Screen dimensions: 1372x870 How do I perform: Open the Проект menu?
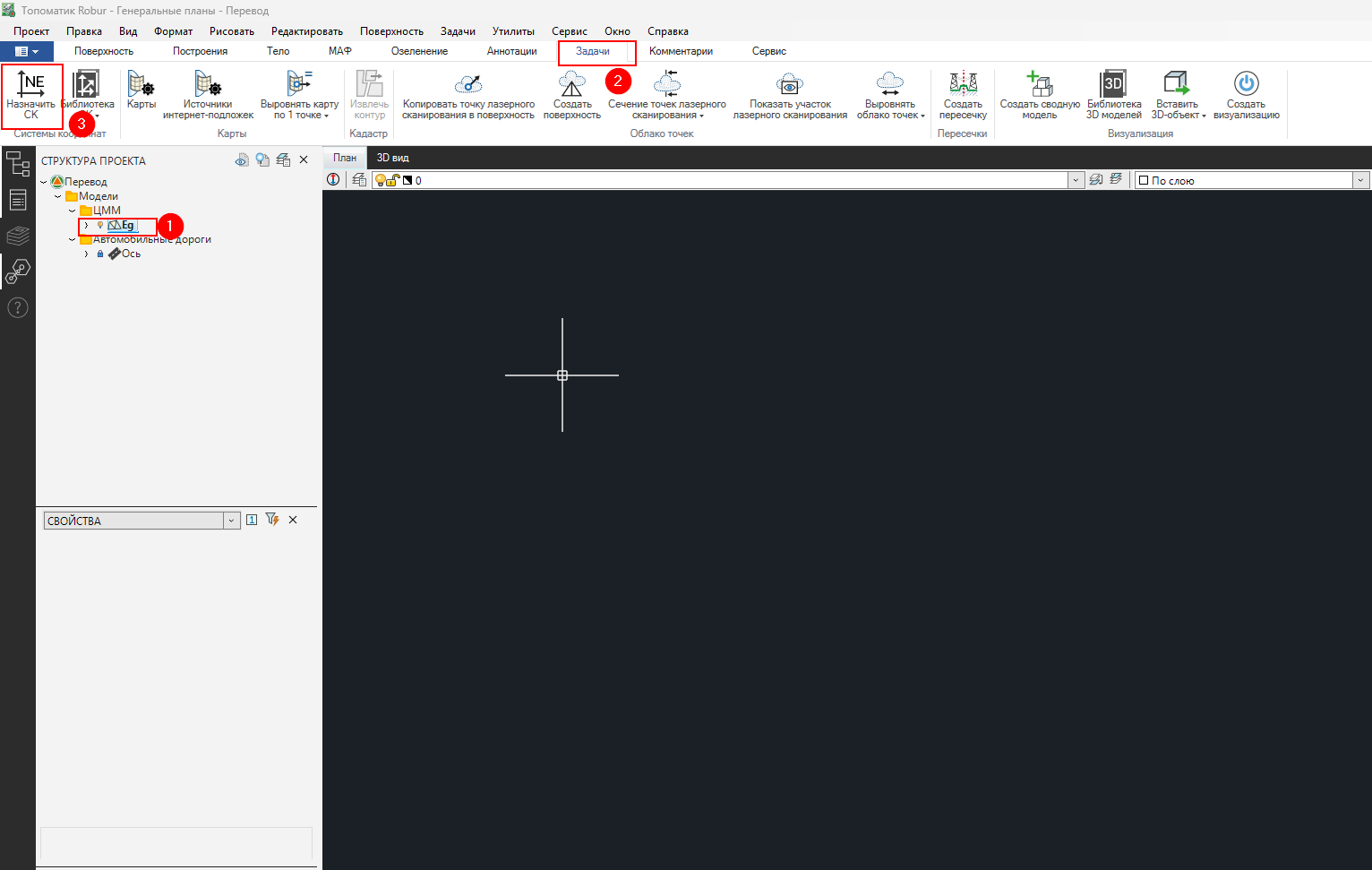31,31
